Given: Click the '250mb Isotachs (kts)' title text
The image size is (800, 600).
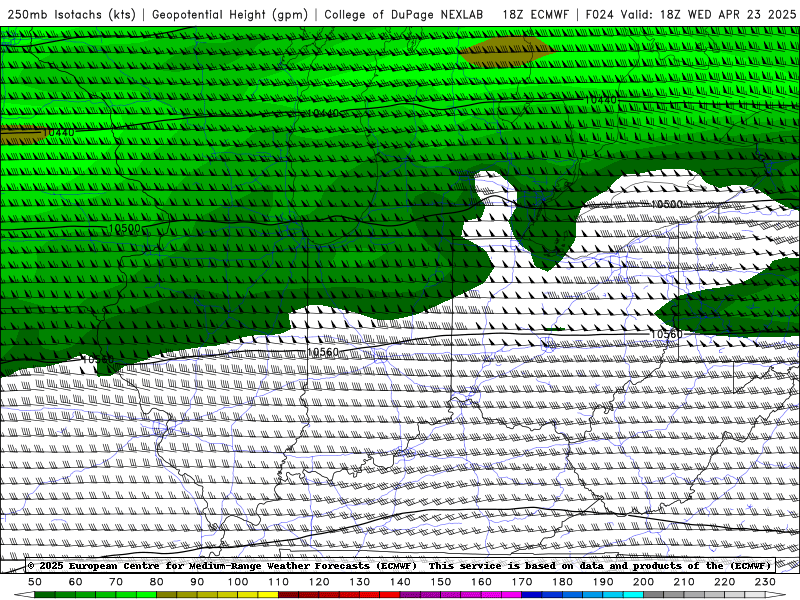Looking at the screenshot, I should (x=72, y=14).
